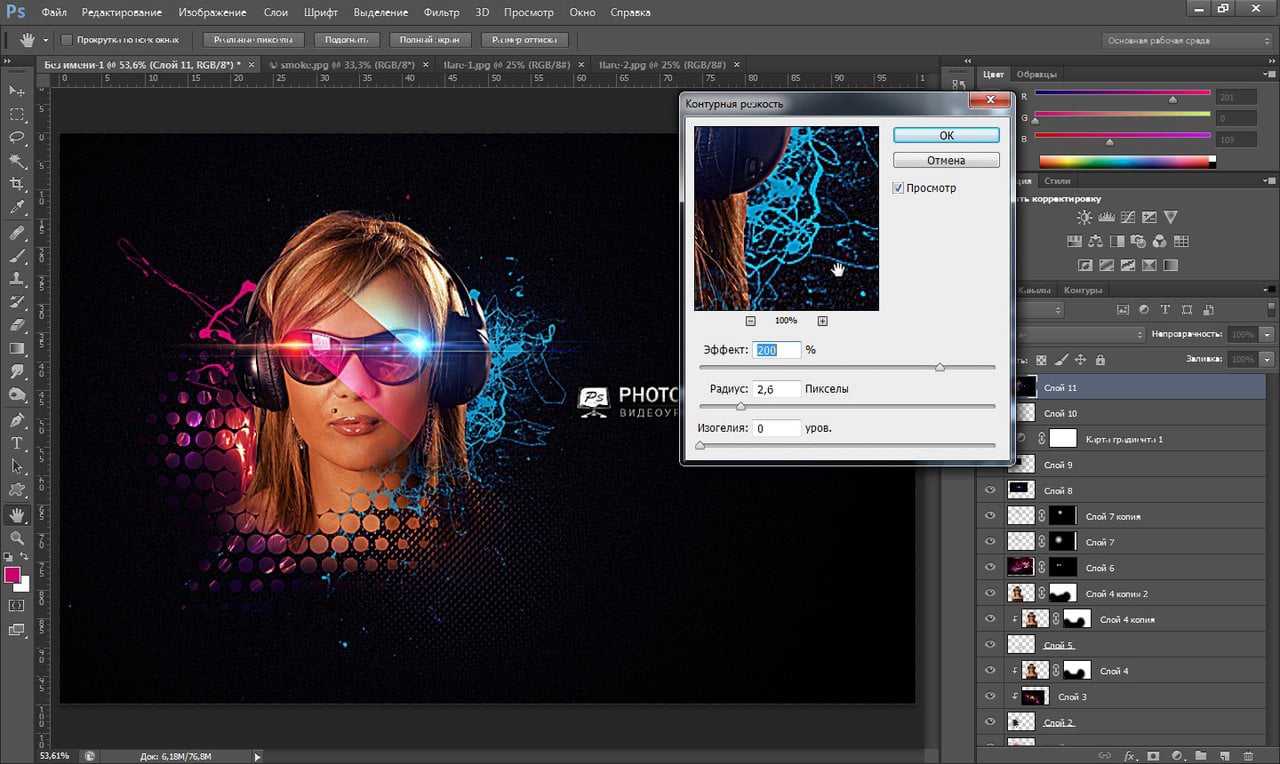
Task: Open the Основная рабочая среда workspace dropdown
Action: point(1186,41)
